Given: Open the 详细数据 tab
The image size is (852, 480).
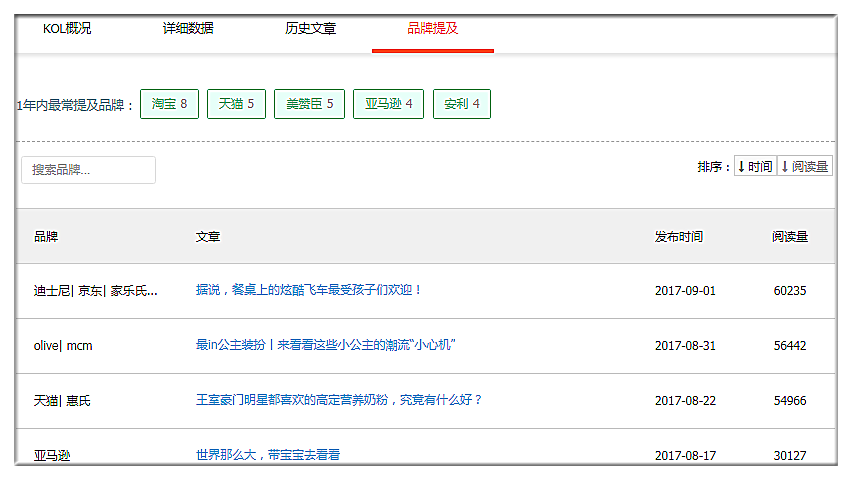Looking at the screenshot, I should coord(188,29).
